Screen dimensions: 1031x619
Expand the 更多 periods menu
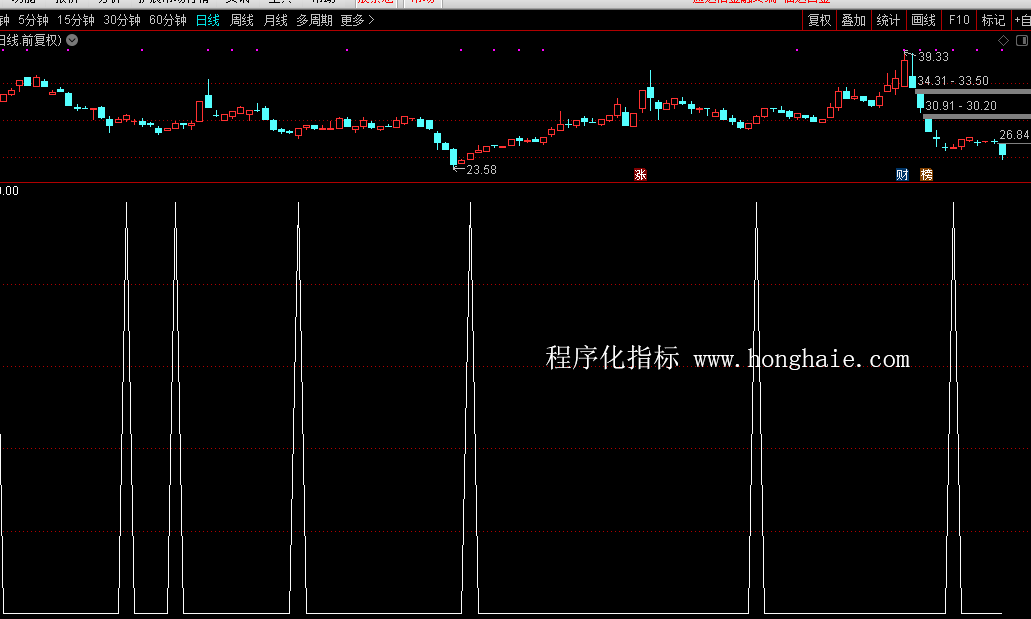(x=358, y=20)
